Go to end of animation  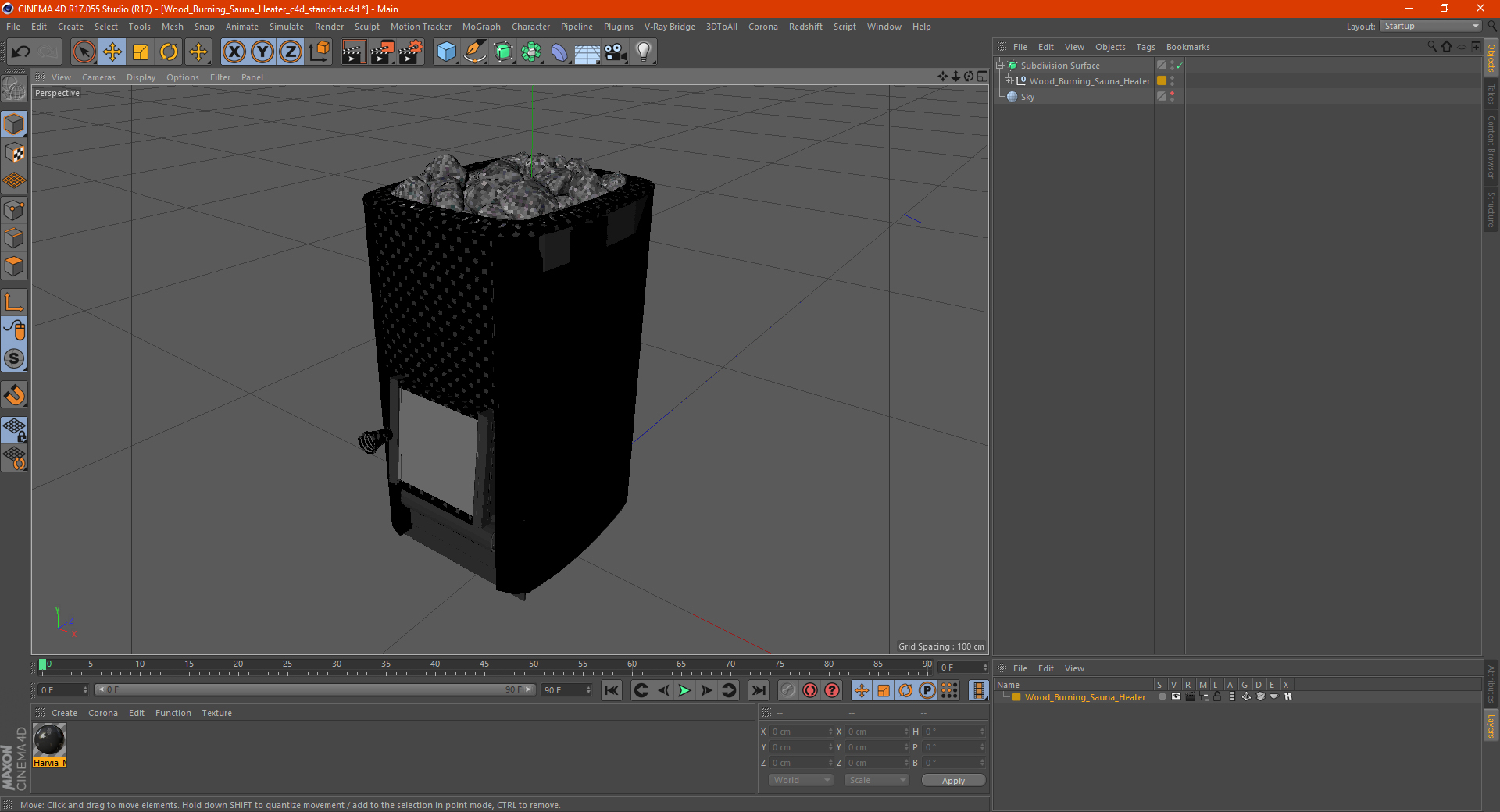tap(758, 690)
